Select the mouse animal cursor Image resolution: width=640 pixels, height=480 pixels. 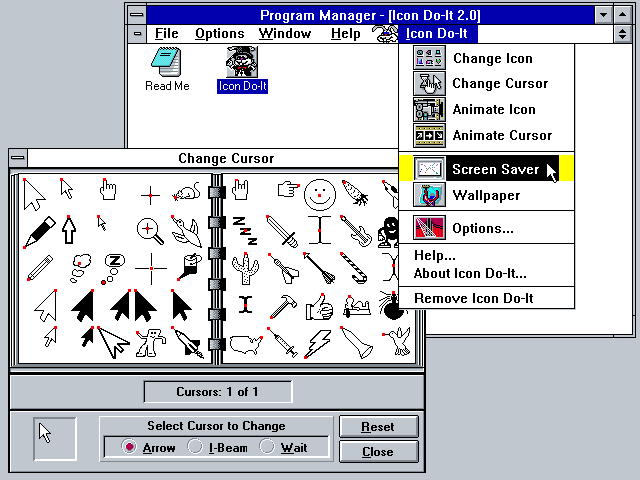(x=187, y=191)
